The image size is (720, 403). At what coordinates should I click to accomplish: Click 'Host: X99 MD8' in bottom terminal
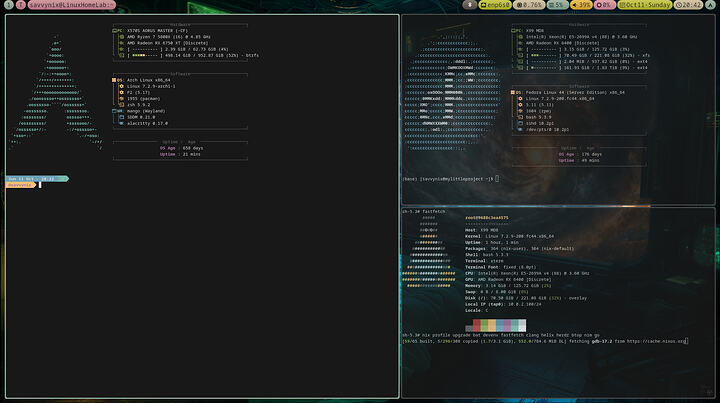click(482, 230)
